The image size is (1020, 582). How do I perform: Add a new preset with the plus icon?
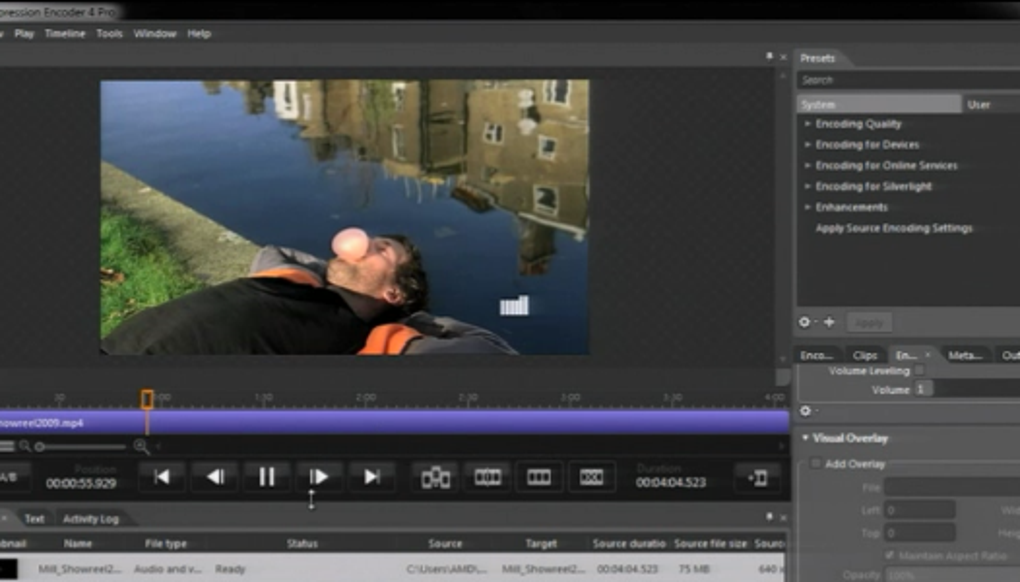(x=828, y=322)
